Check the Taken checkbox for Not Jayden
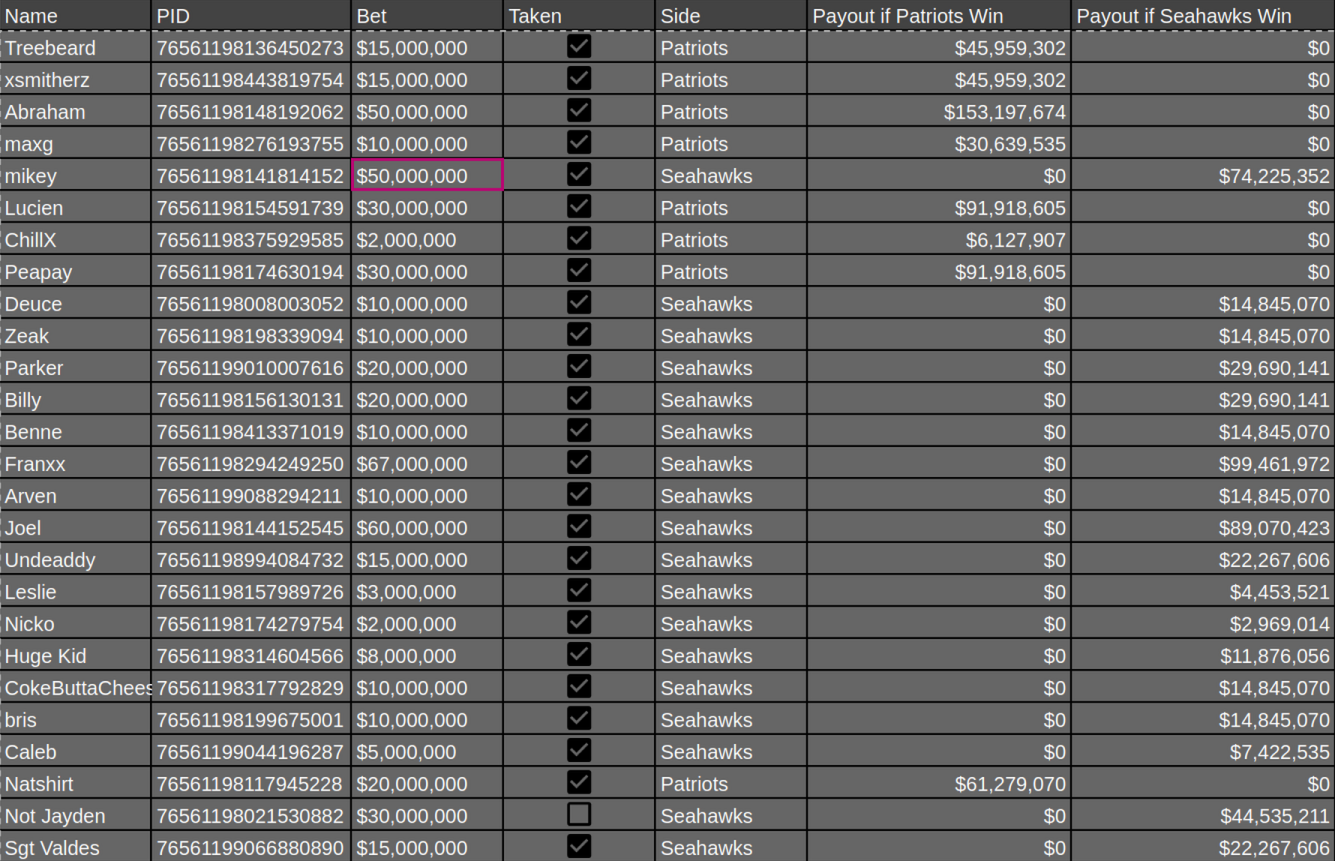The image size is (1335, 861). click(x=578, y=815)
